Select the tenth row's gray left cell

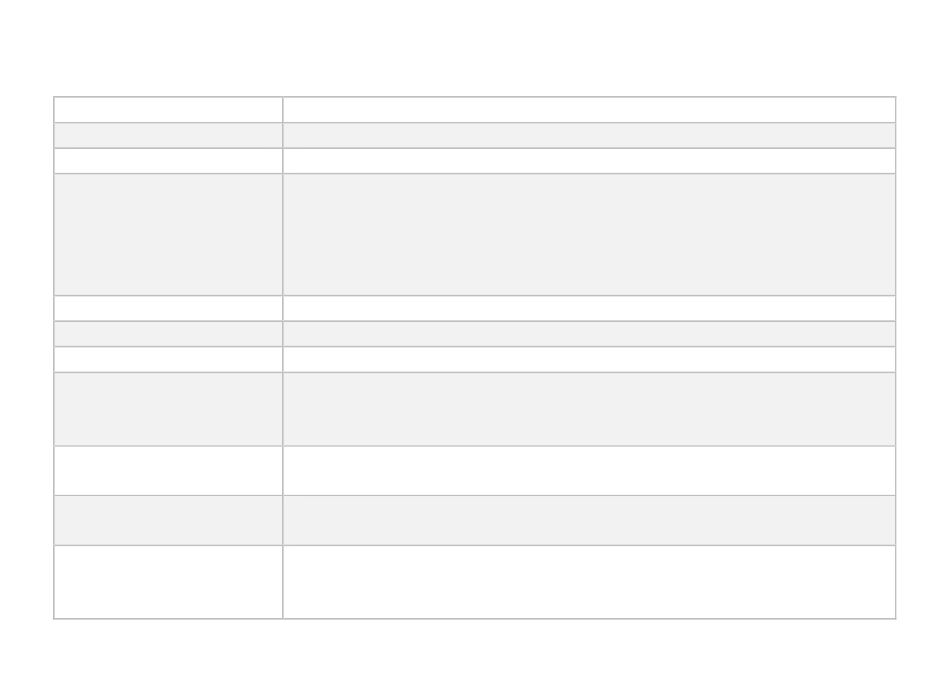(x=168, y=520)
